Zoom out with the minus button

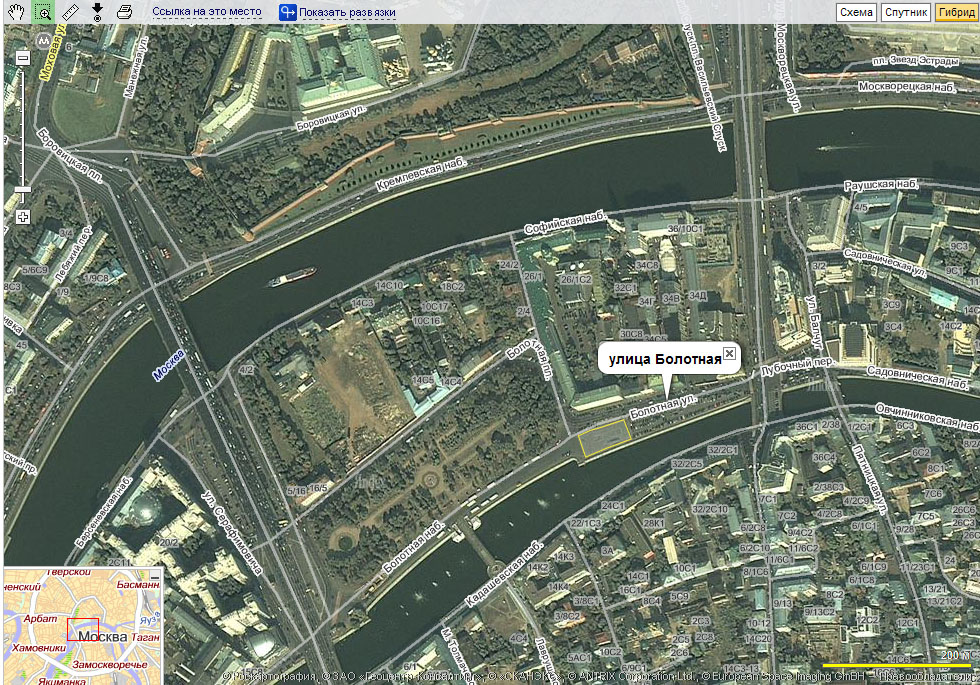tap(23, 59)
